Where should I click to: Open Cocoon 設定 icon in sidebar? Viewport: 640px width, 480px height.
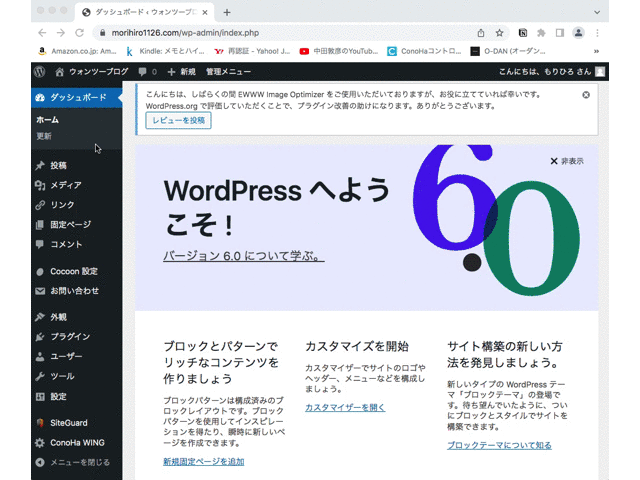[x=40, y=271]
